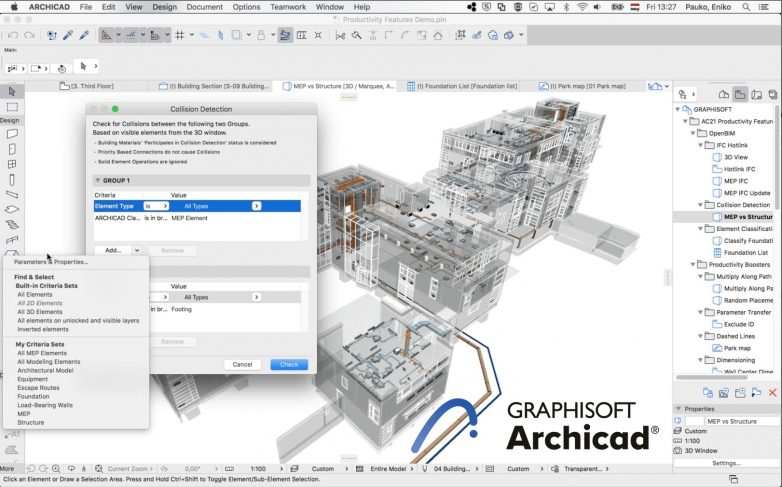Click the Check button in Collision Detection

coord(289,364)
